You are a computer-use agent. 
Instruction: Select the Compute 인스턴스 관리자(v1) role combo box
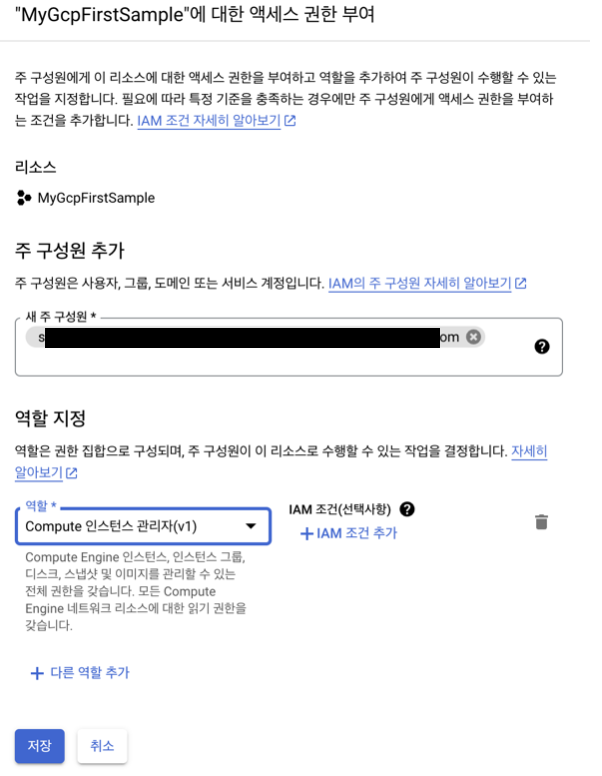pyautogui.click(x=144, y=526)
